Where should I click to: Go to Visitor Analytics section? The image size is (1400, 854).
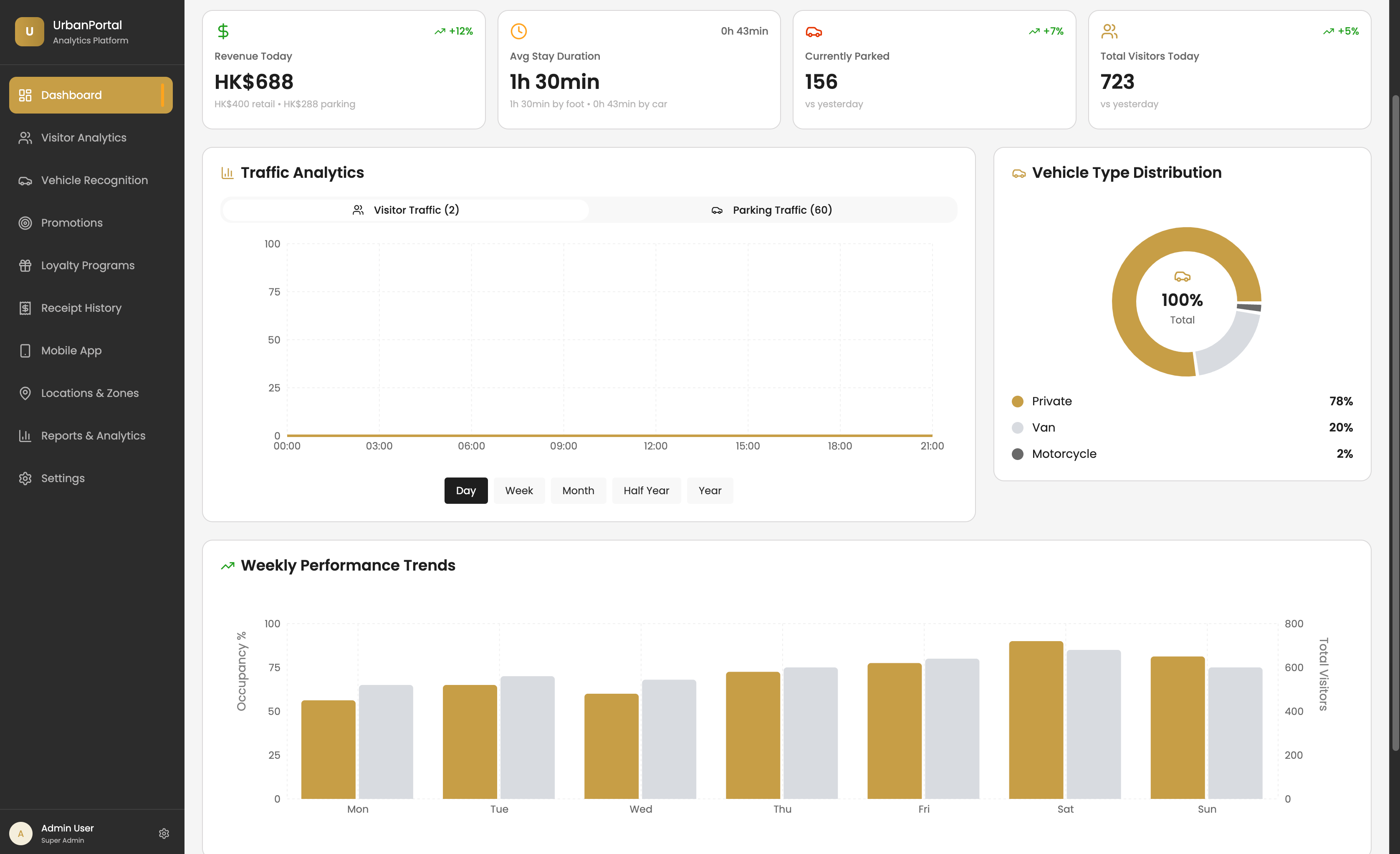(83, 137)
